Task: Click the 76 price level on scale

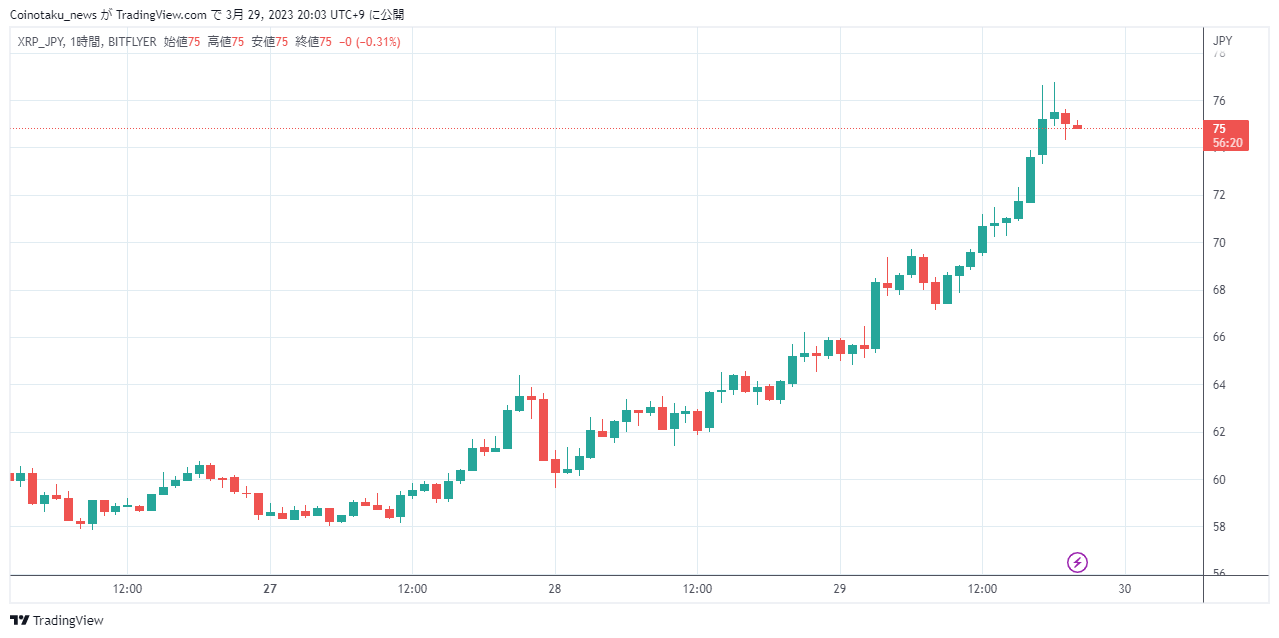Action: (1219, 101)
